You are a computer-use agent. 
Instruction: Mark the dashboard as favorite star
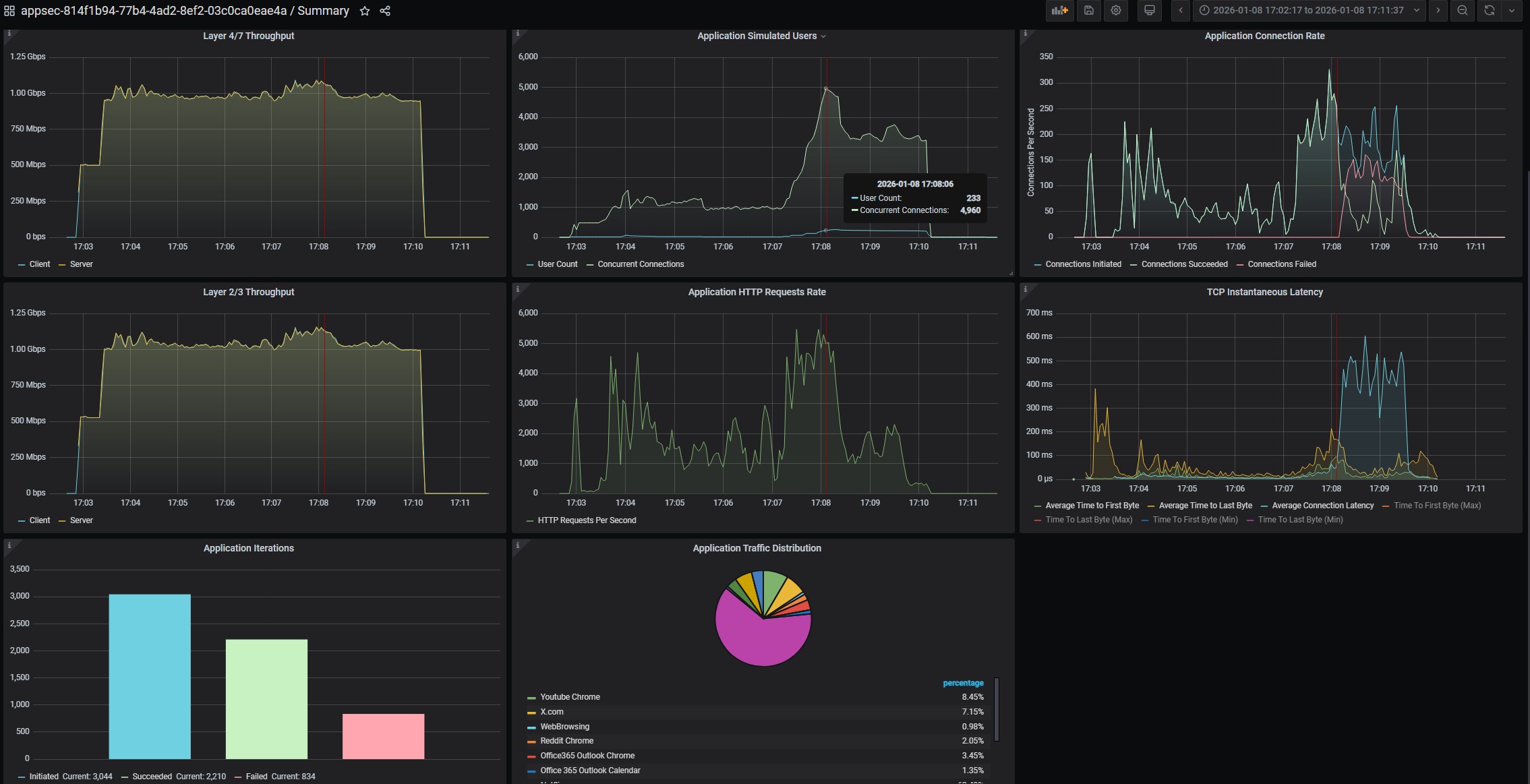pos(365,11)
